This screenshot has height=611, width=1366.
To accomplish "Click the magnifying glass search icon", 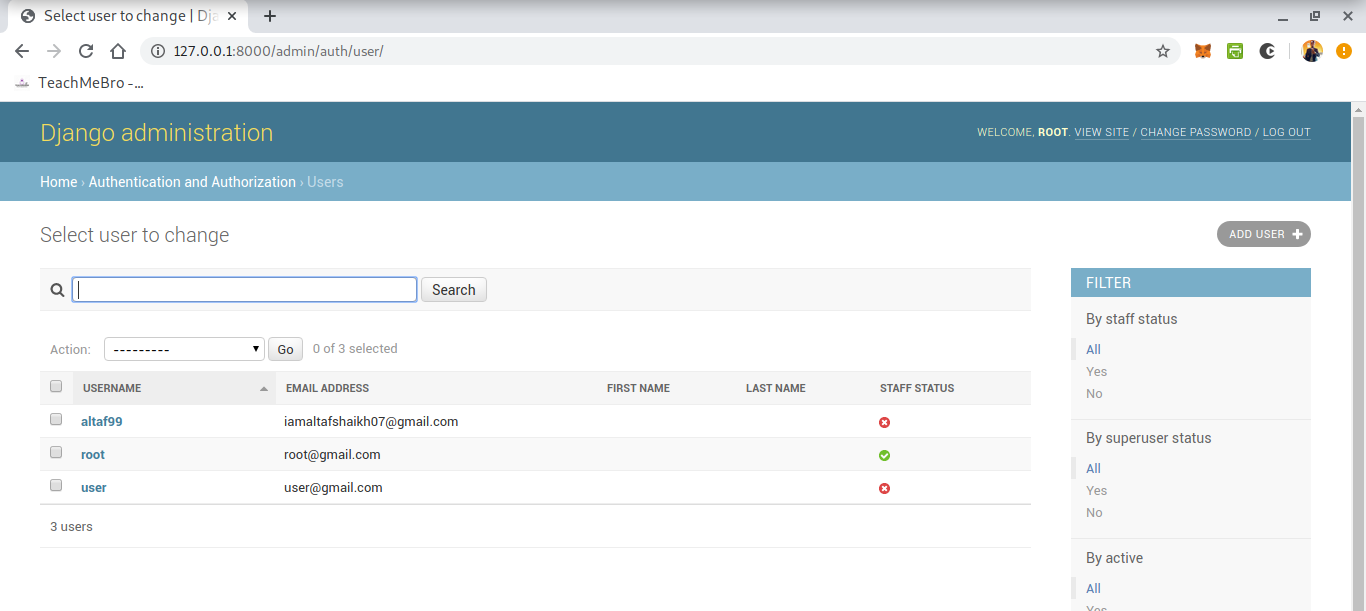I will click(57, 290).
